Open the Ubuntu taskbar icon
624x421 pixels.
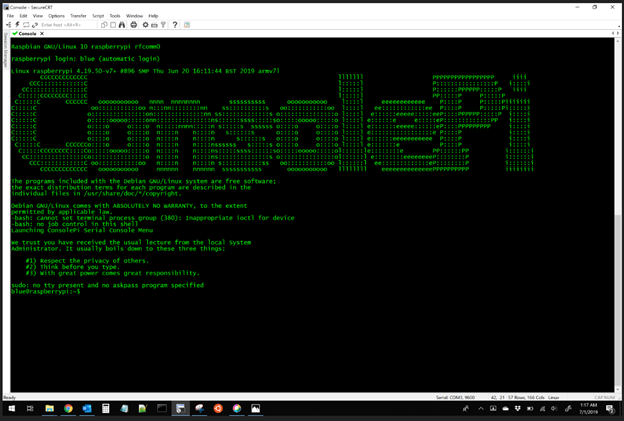tap(218, 409)
